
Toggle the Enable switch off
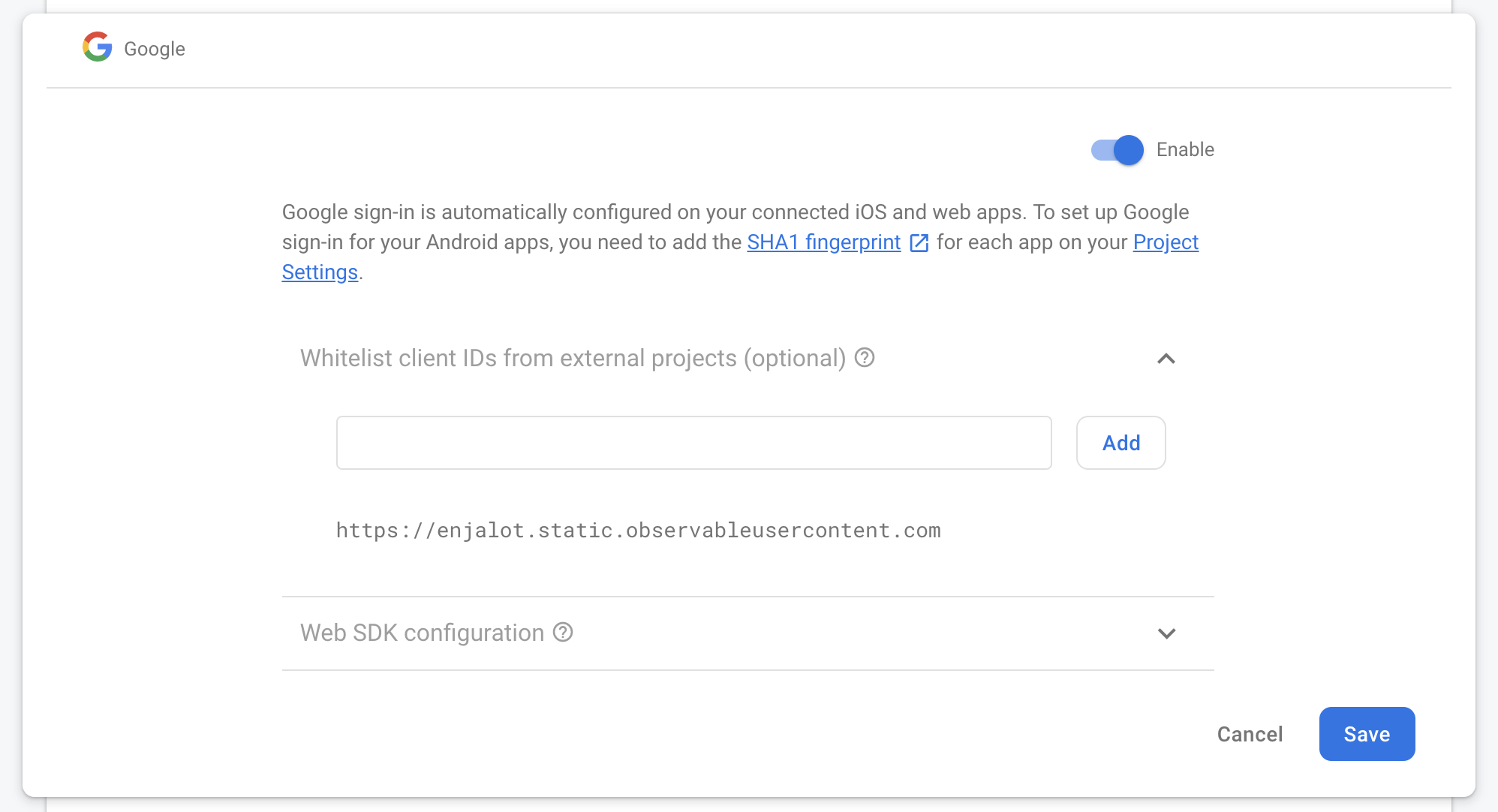1117,150
